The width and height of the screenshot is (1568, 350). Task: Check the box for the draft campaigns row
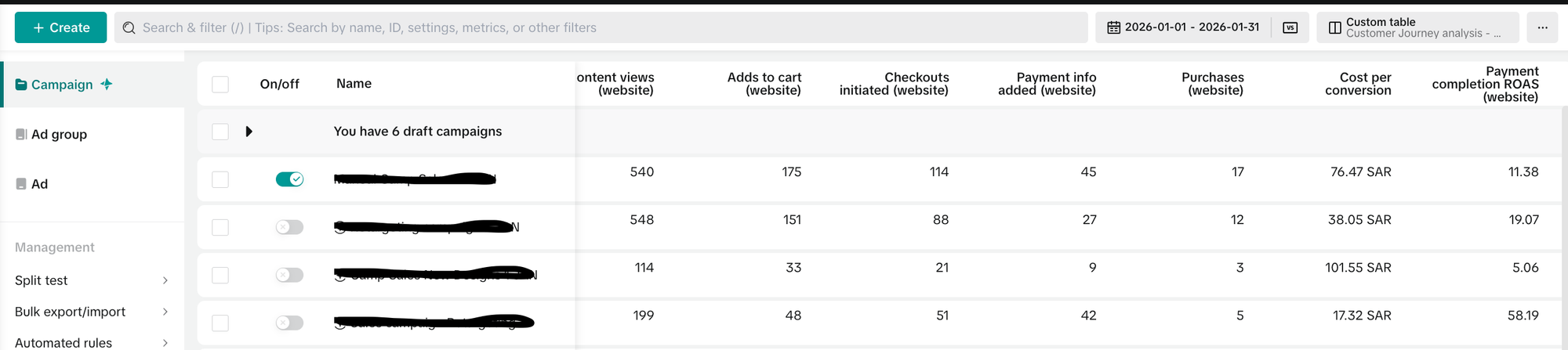pyautogui.click(x=220, y=132)
